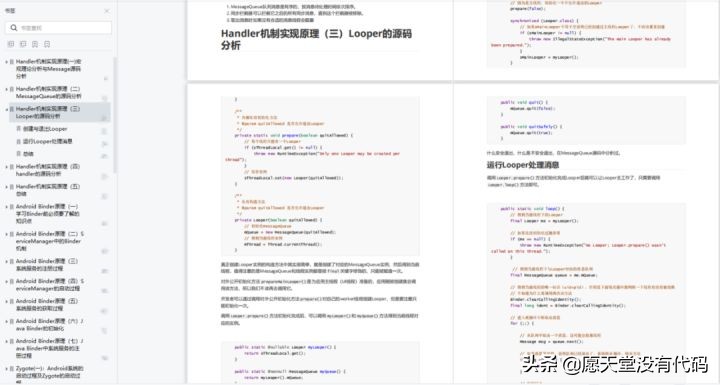
Task: Open bookmark Android Binder原理(五) 系统服务的获取过程
Action: click(x=47, y=305)
